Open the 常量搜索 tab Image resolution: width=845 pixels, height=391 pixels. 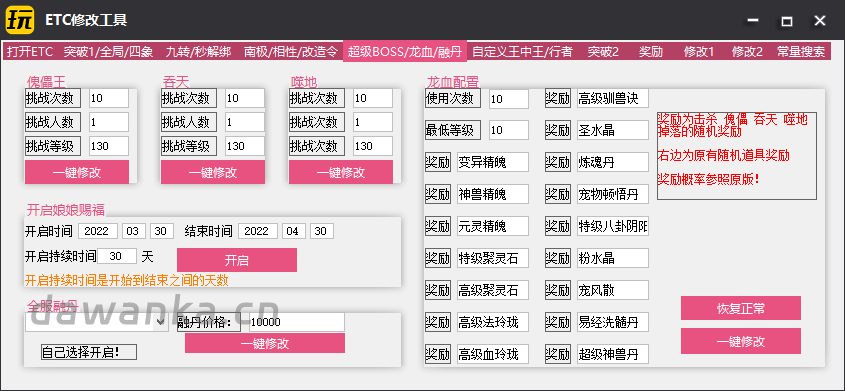tap(801, 52)
